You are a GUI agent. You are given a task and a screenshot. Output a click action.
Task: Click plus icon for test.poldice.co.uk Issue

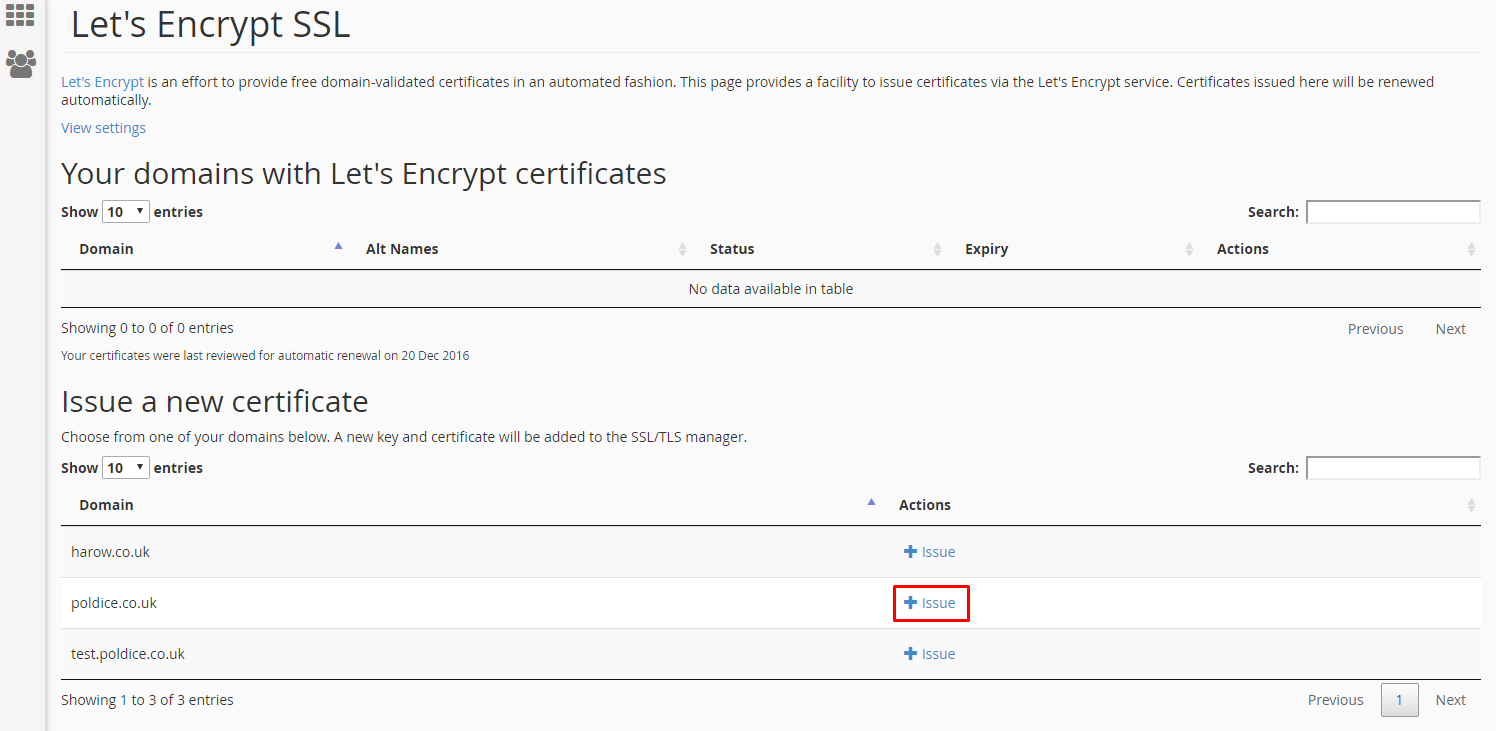[910, 654]
